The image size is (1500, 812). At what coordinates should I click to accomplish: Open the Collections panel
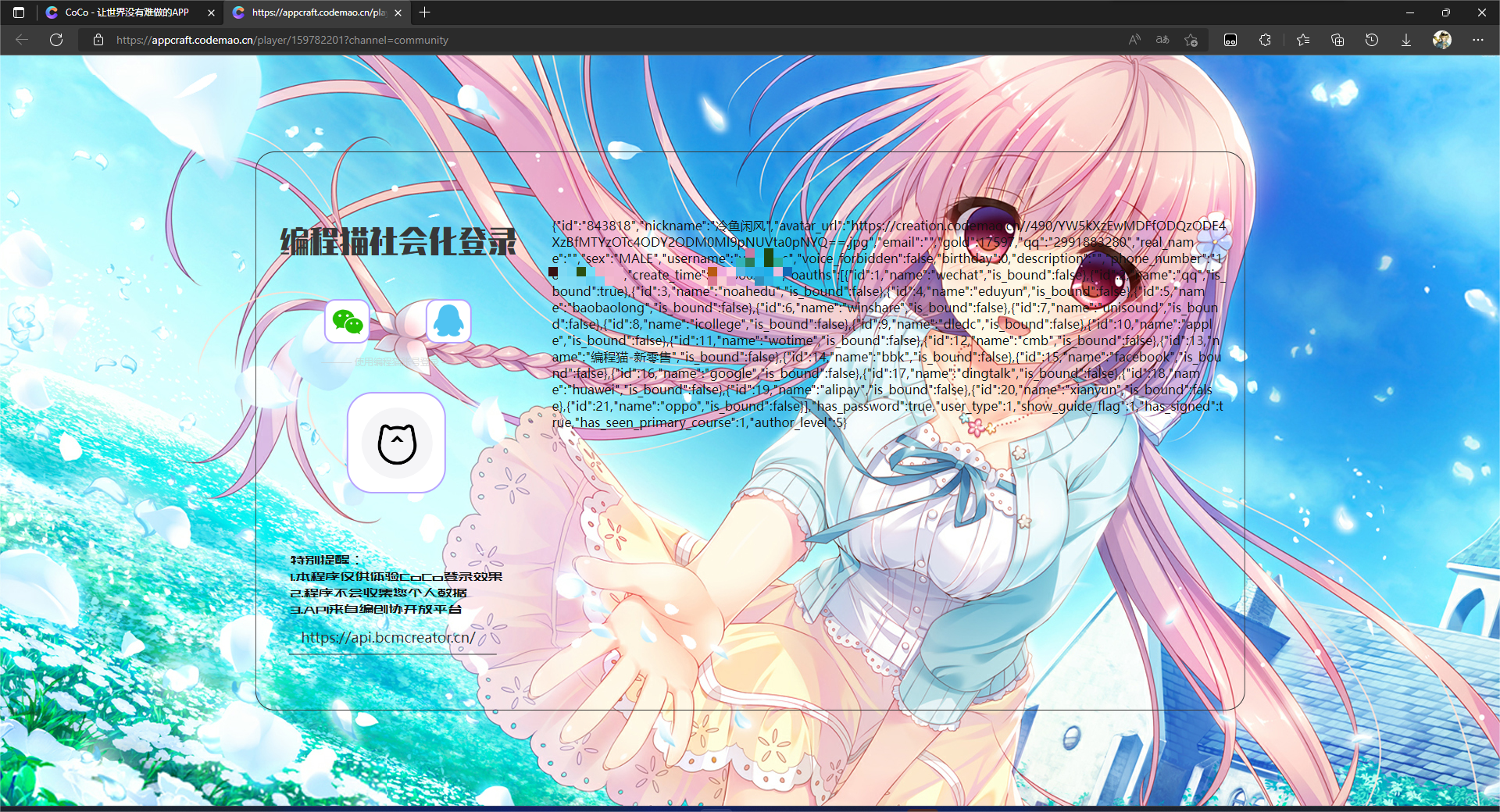tap(1337, 40)
